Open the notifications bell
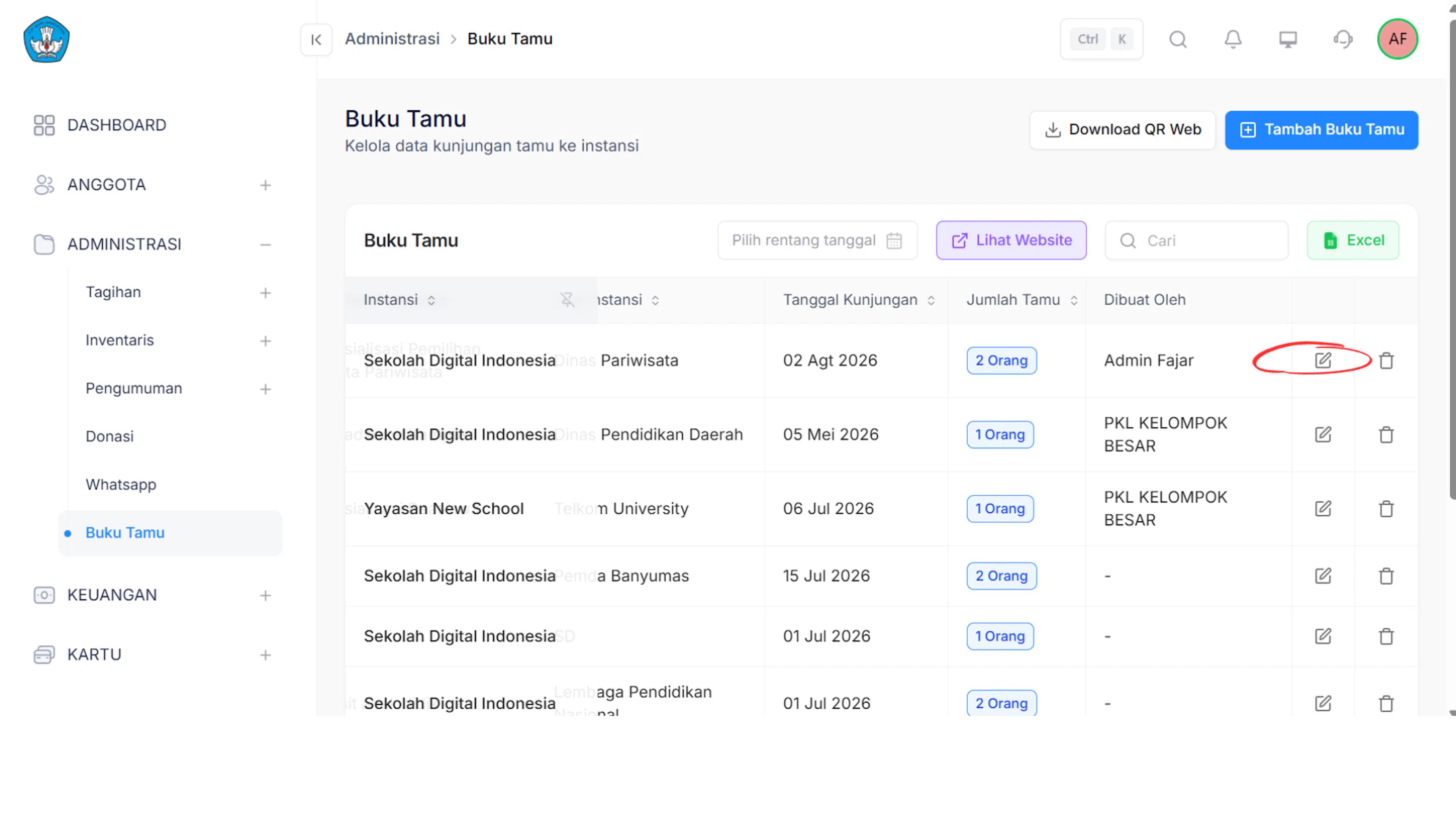 tap(1233, 39)
